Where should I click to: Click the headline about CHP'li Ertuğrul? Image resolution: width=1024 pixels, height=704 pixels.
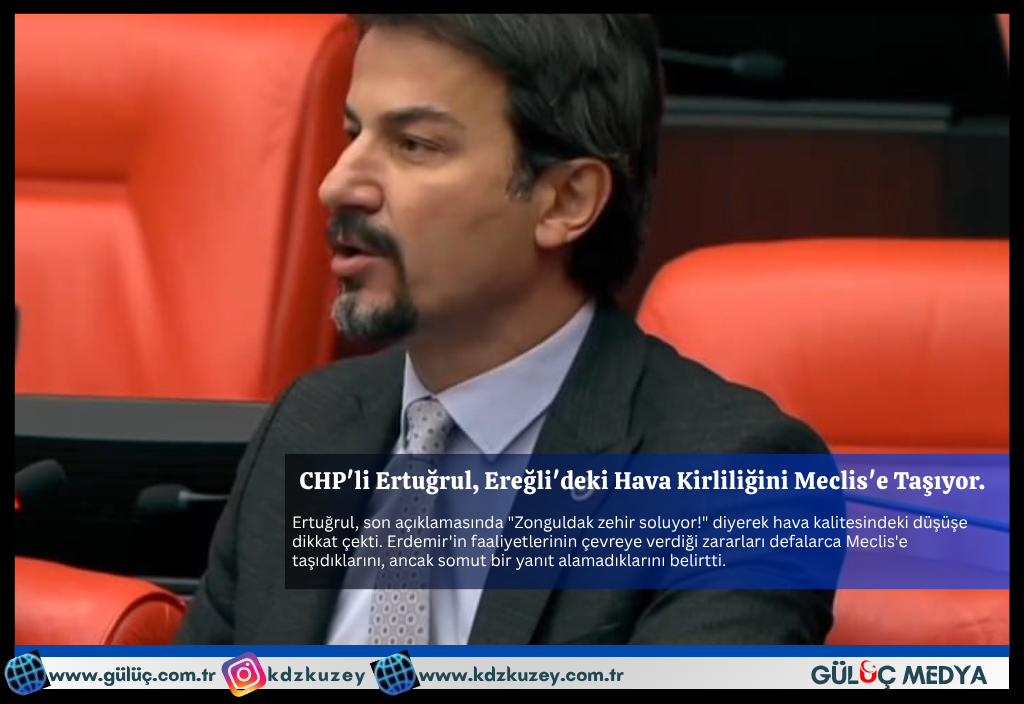642,481
